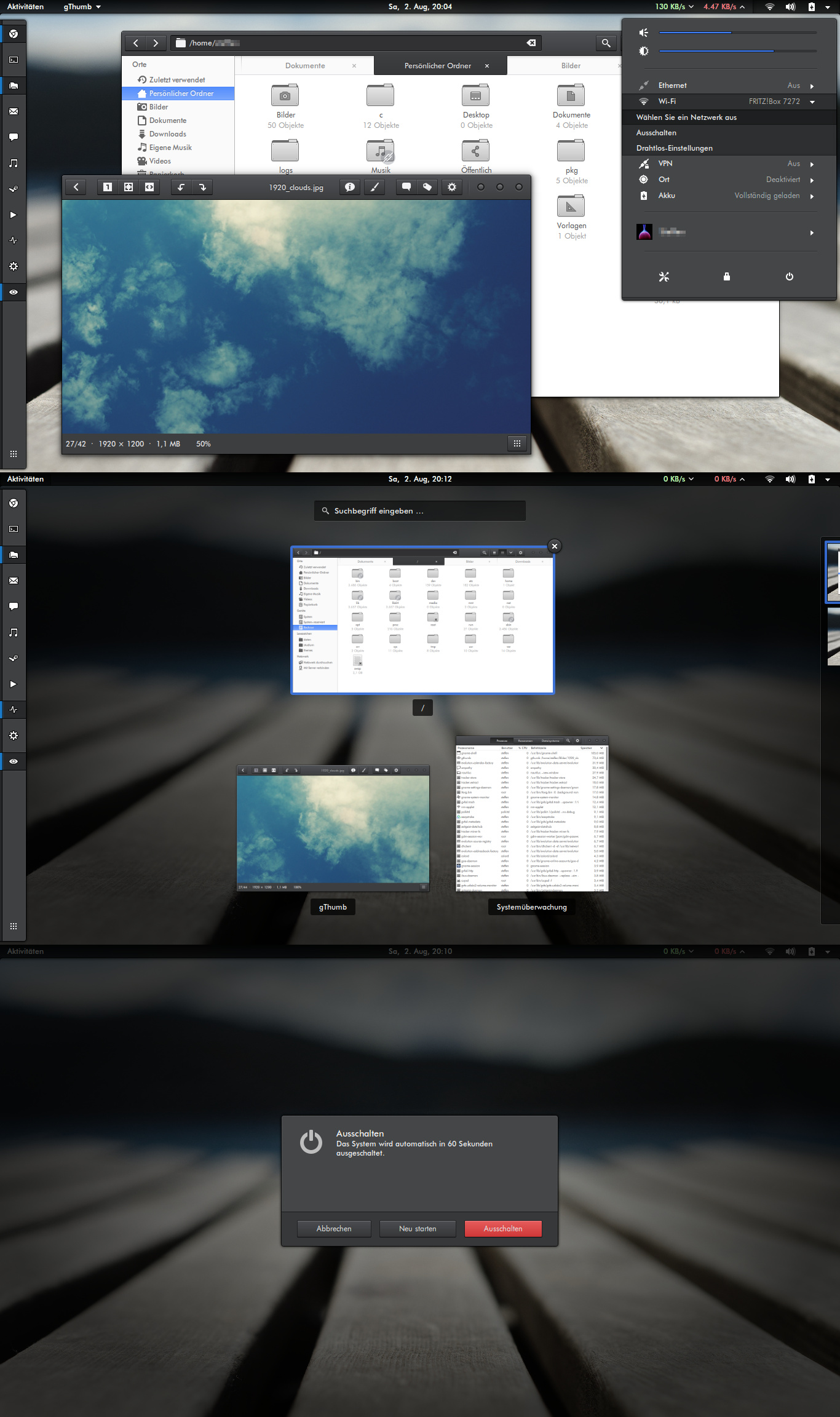Fit the image to window in gThumb
This screenshot has width=840, height=1417.
pos(129,187)
